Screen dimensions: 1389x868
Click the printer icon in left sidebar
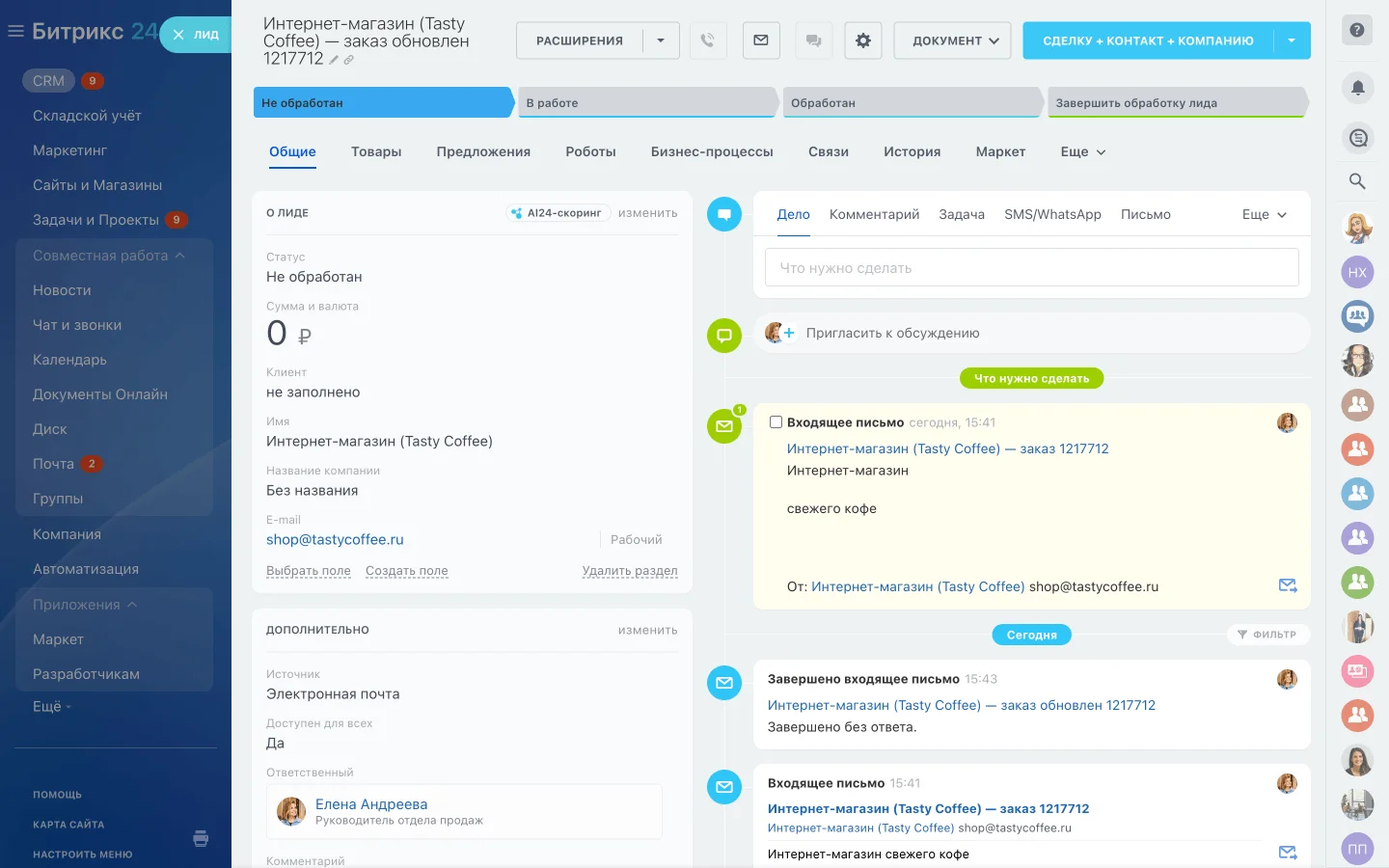(201, 838)
